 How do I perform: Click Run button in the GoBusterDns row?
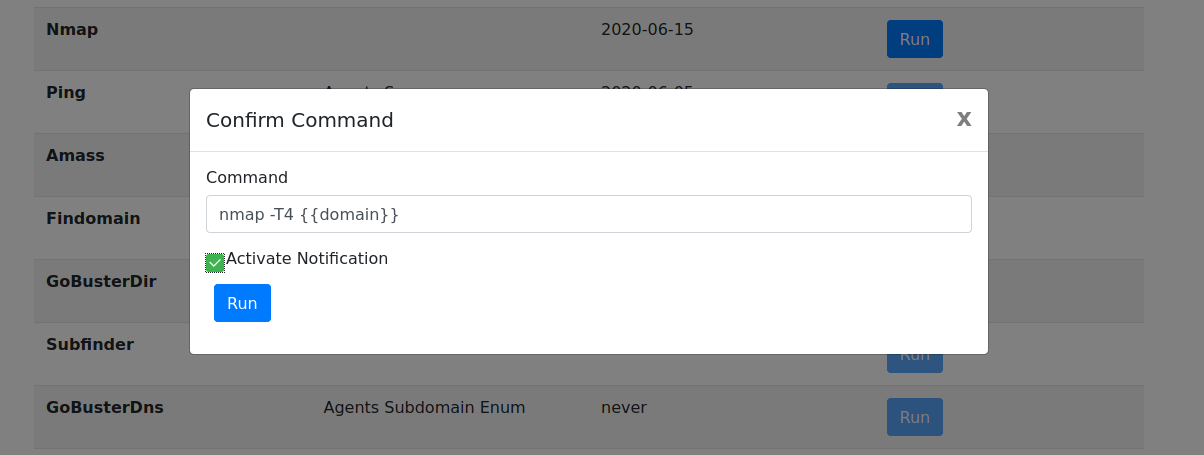point(914,417)
